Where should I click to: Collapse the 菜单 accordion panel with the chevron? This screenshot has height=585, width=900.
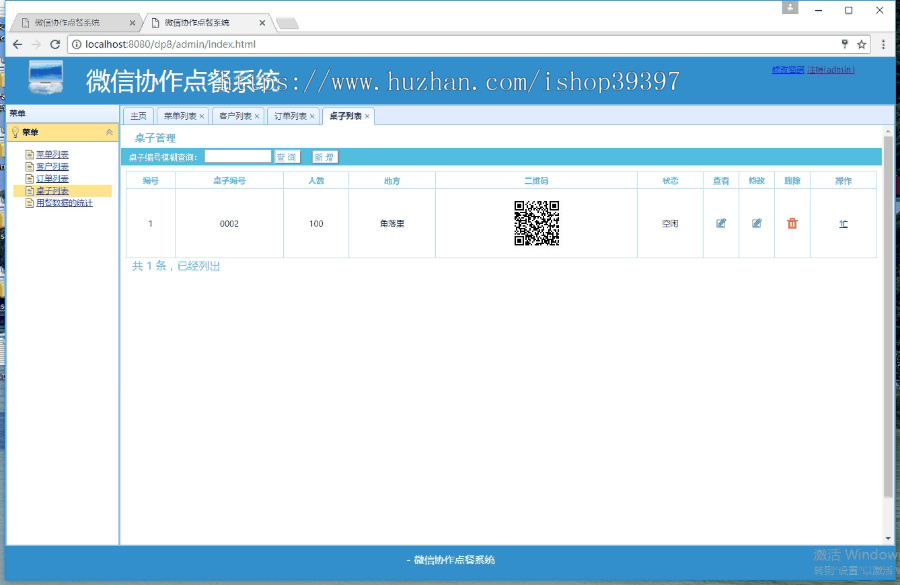pyautogui.click(x=109, y=132)
